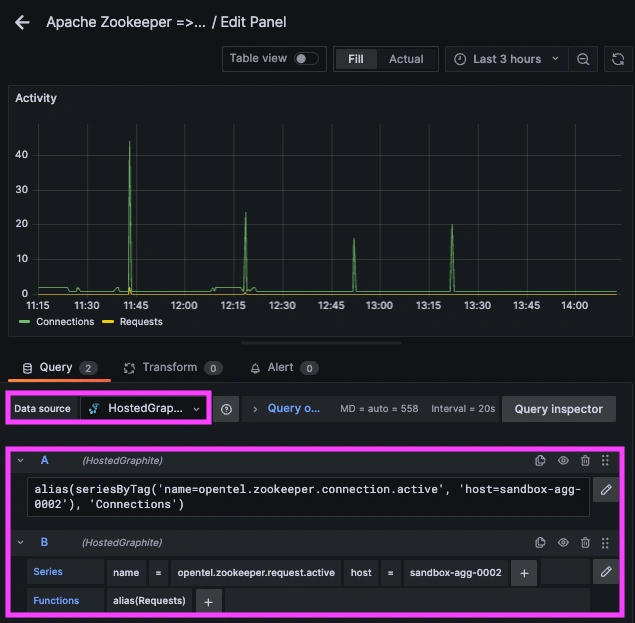Open the Last 3 hours time picker

pyautogui.click(x=507, y=59)
